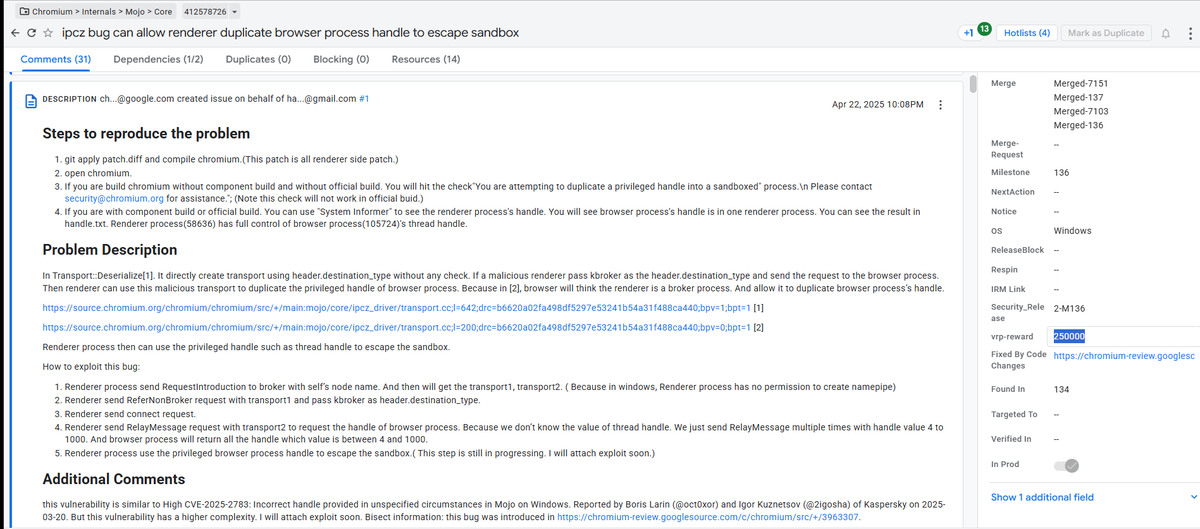This screenshot has width=1200, height=529.
Task: Click the Verified In field label
Action: pyautogui.click(x=1010, y=439)
